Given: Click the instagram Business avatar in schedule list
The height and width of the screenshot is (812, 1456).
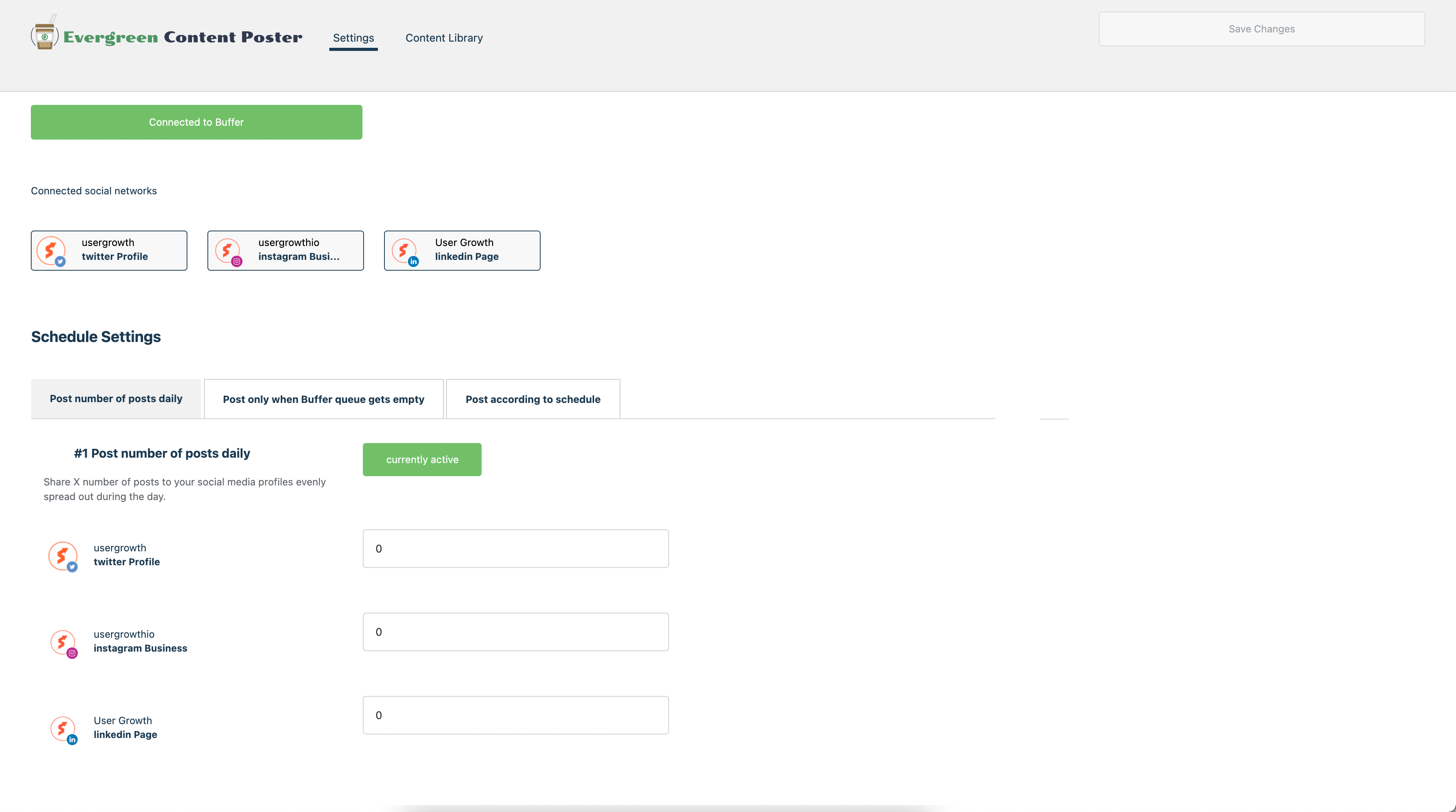Looking at the screenshot, I should click(x=63, y=642).
